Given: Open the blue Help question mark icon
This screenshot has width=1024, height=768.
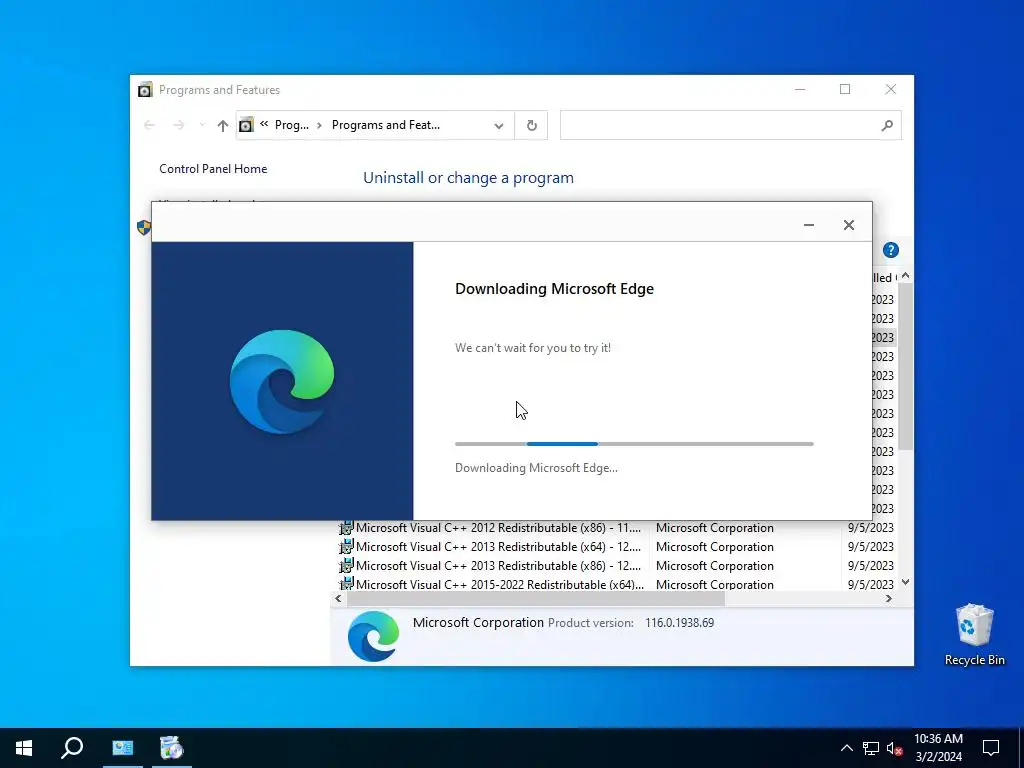Looking at the screenshot, I should pos(891,250).
